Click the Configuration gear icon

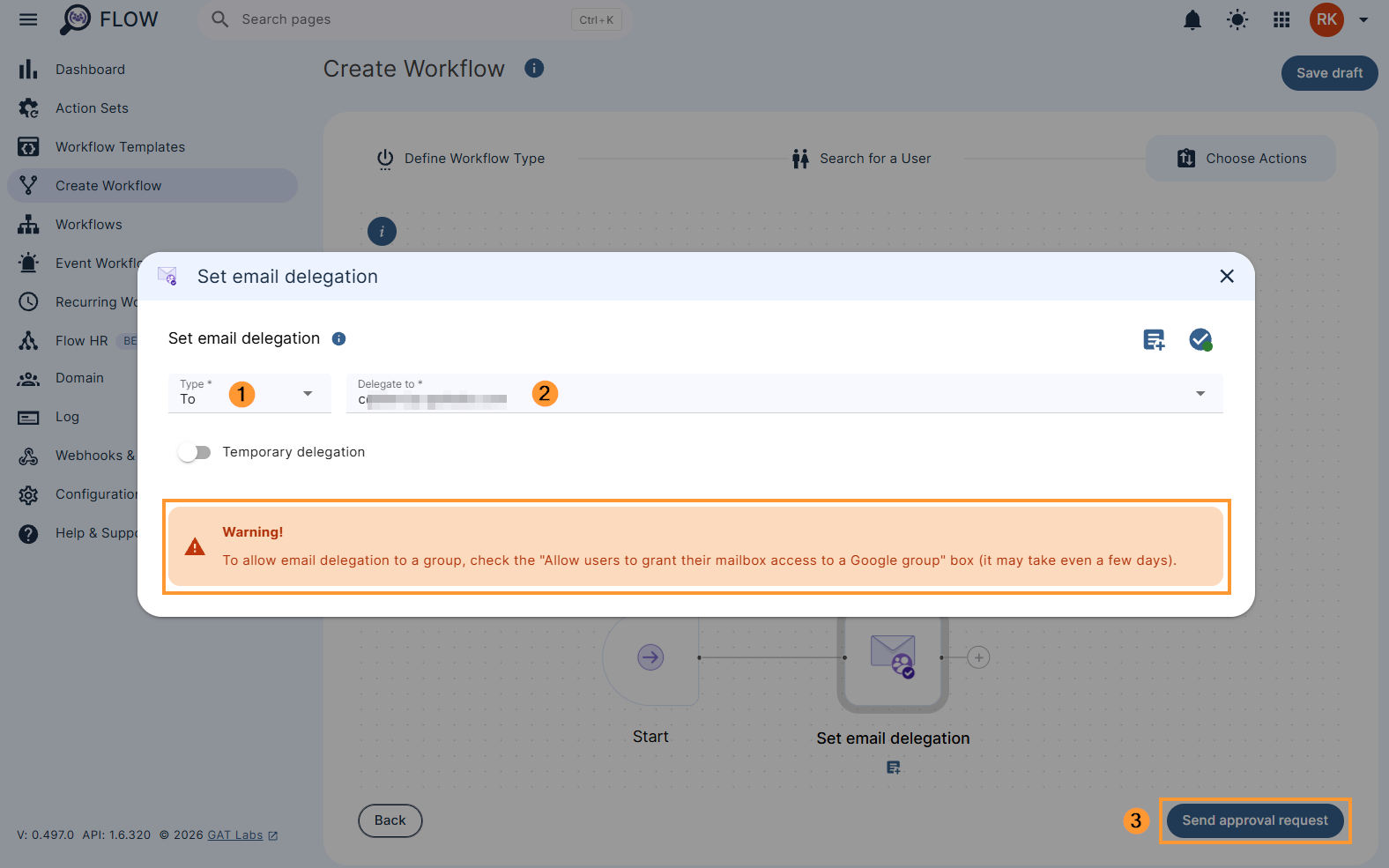coord(28,494)
